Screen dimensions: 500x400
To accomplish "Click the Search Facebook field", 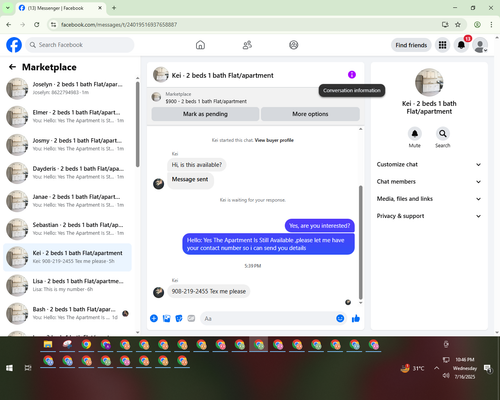I will point(80,45).
